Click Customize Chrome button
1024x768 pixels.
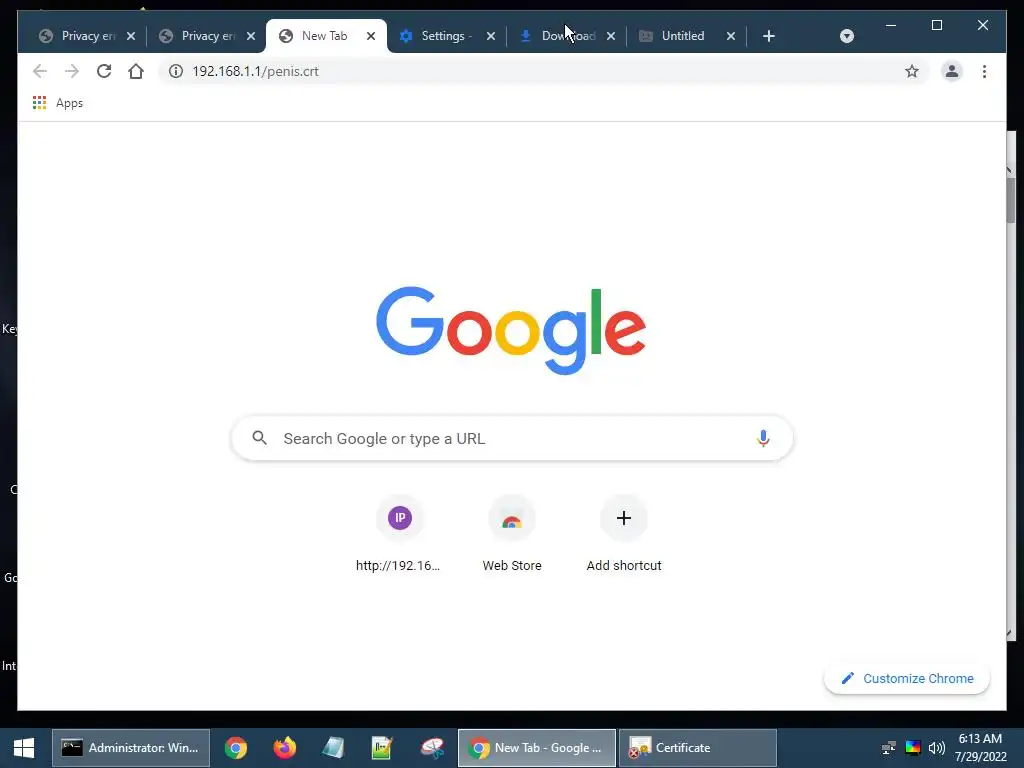906,679
